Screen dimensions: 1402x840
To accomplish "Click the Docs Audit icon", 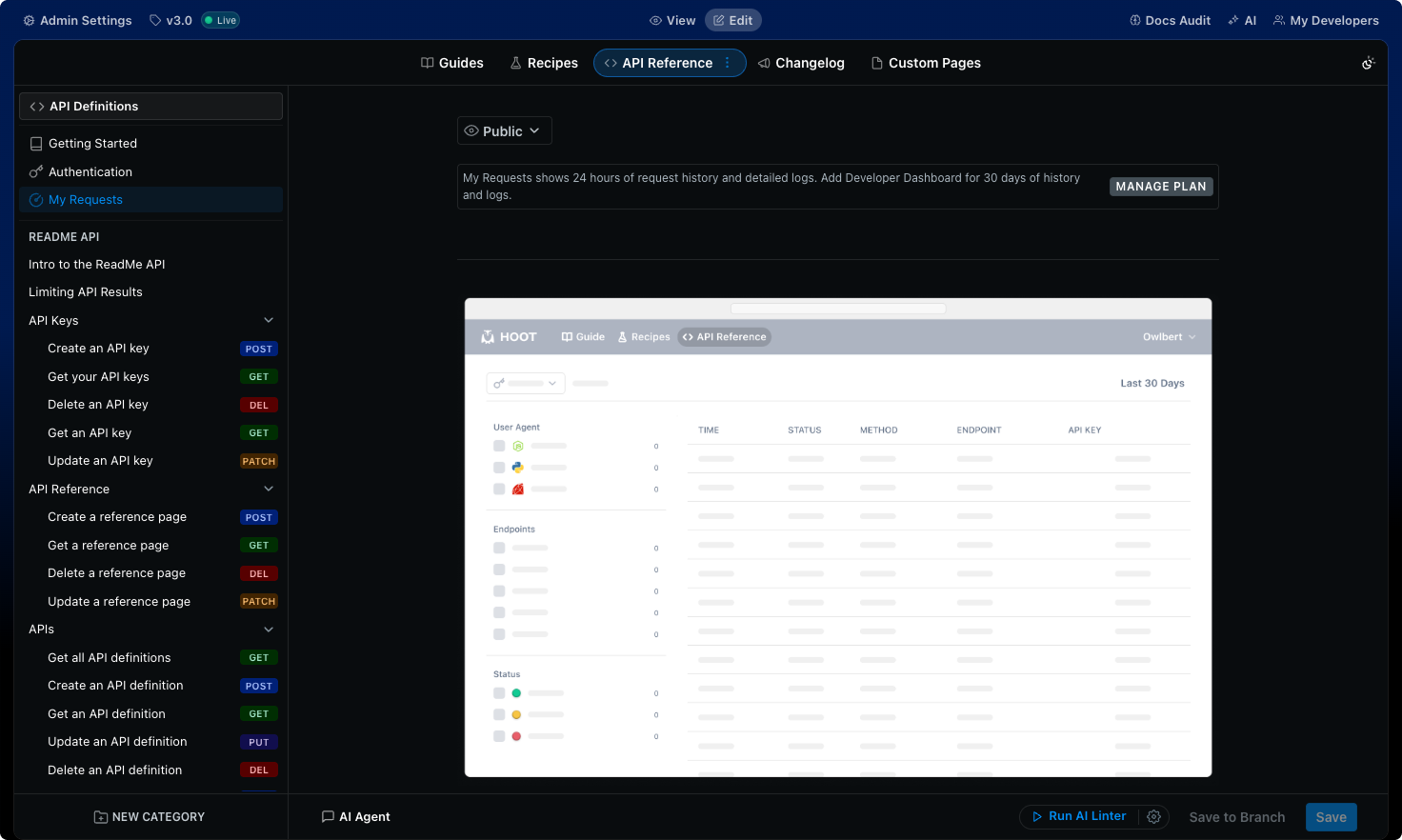I will (1135, 20).
